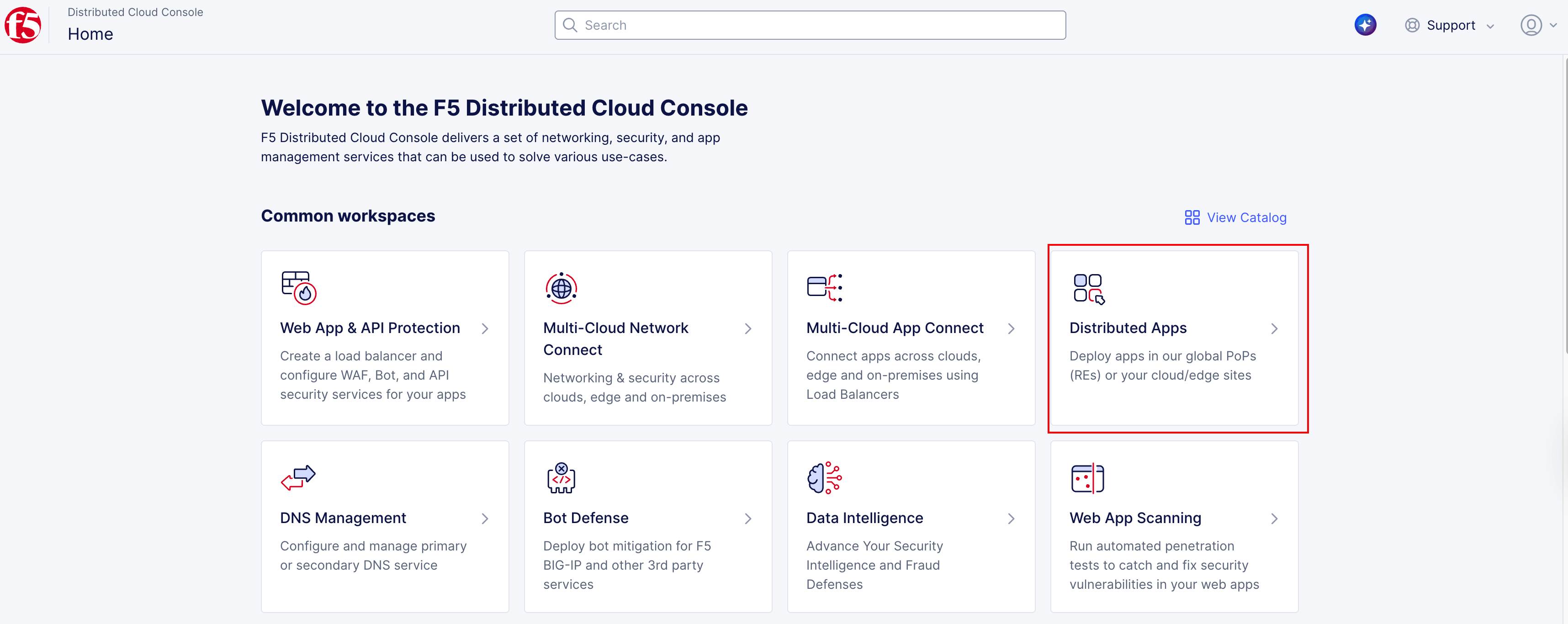Click the Common workspaces heading
The height and width of the screenshot is (624, 1568).
[348, 216]
